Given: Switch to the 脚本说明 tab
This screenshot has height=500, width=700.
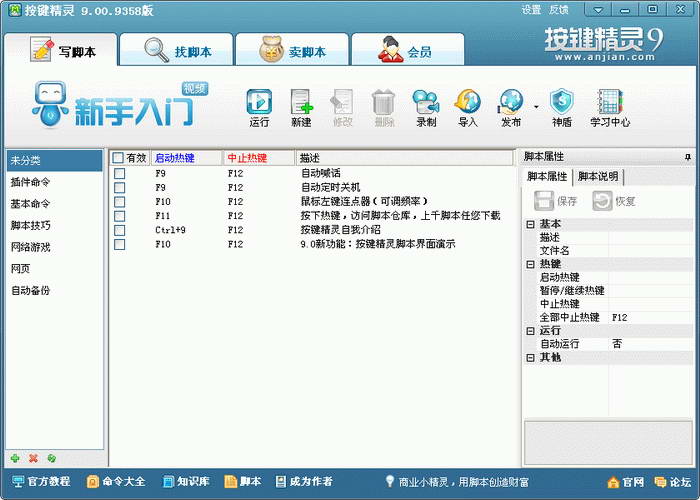Looking at the screenshot, I should 598,177.
